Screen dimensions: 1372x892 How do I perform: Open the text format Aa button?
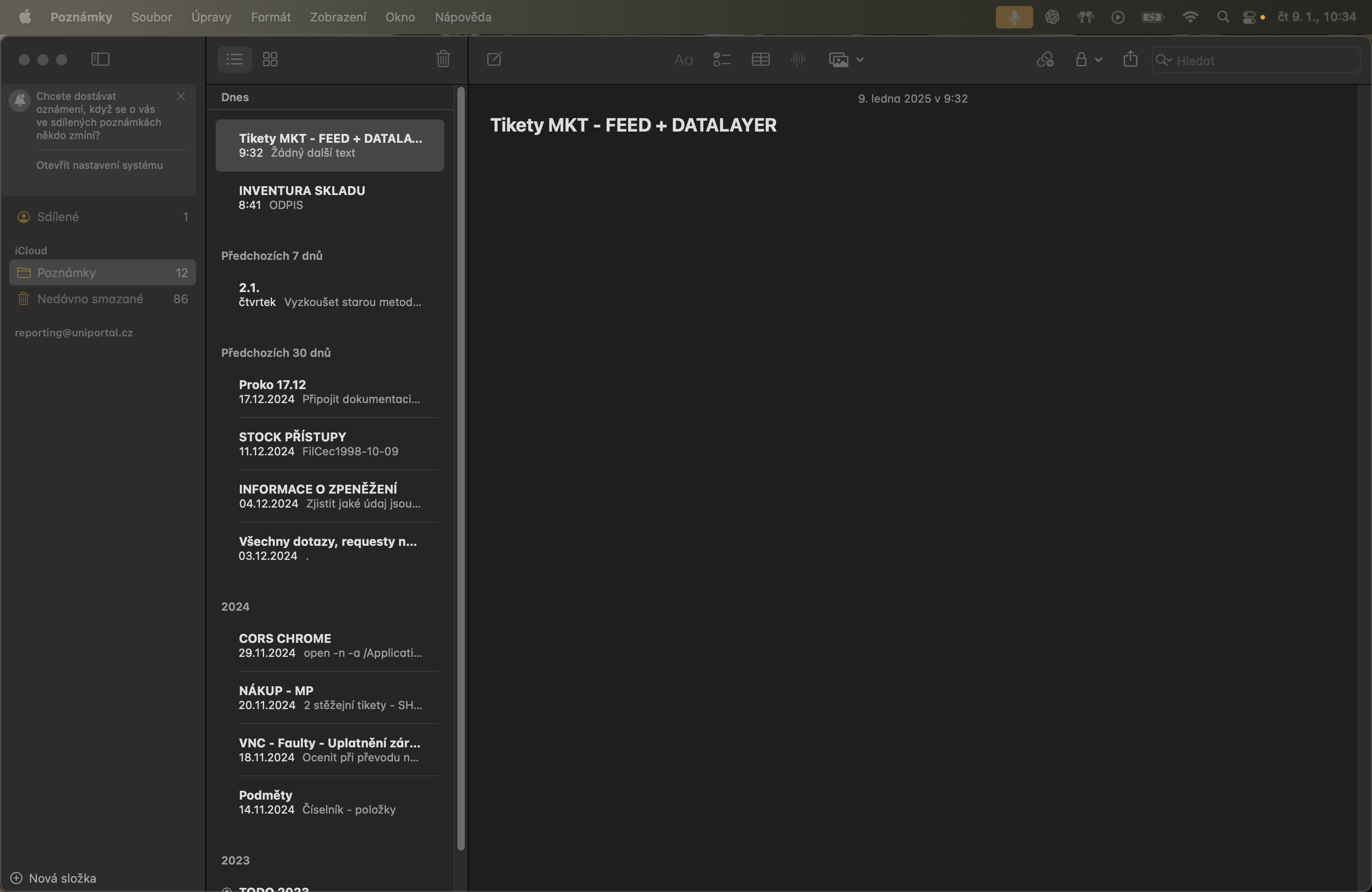pyautogui.click(x=683, y=60)
